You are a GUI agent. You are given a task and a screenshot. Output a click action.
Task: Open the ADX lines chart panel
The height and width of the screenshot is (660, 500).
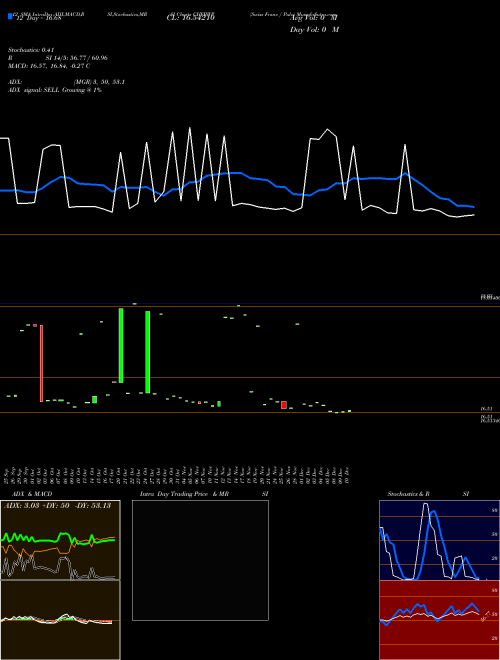[60, 540]
